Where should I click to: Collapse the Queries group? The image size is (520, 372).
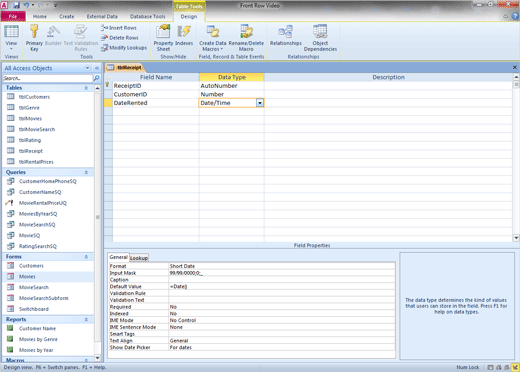click(x=86, y=172)
